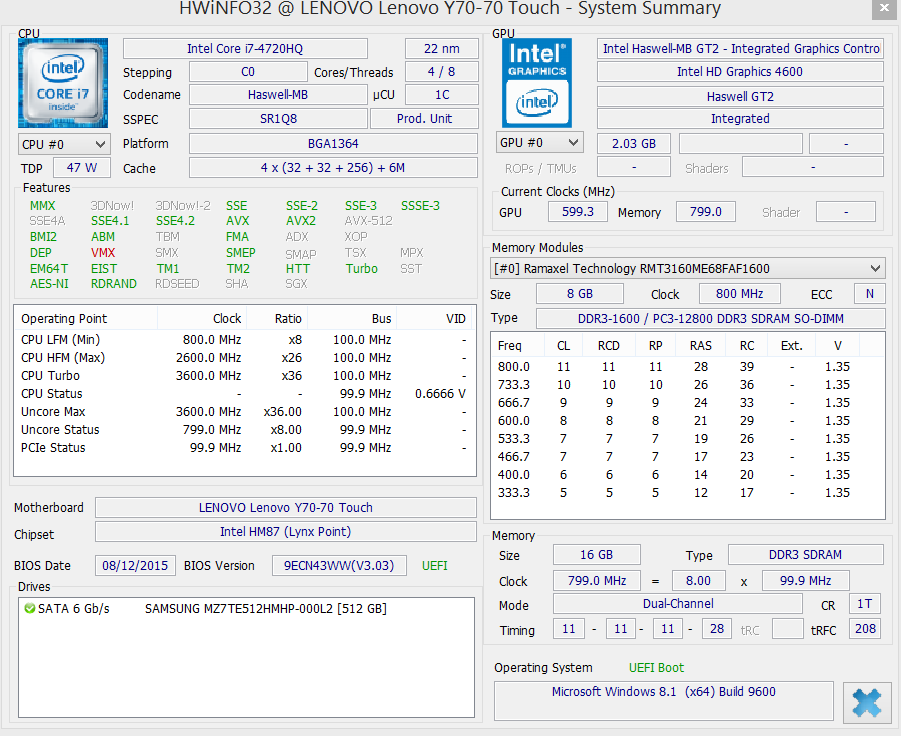Screen dimensions: 901x736
Task: Click the blue X close button at bottom right
Action: point(867,702)
